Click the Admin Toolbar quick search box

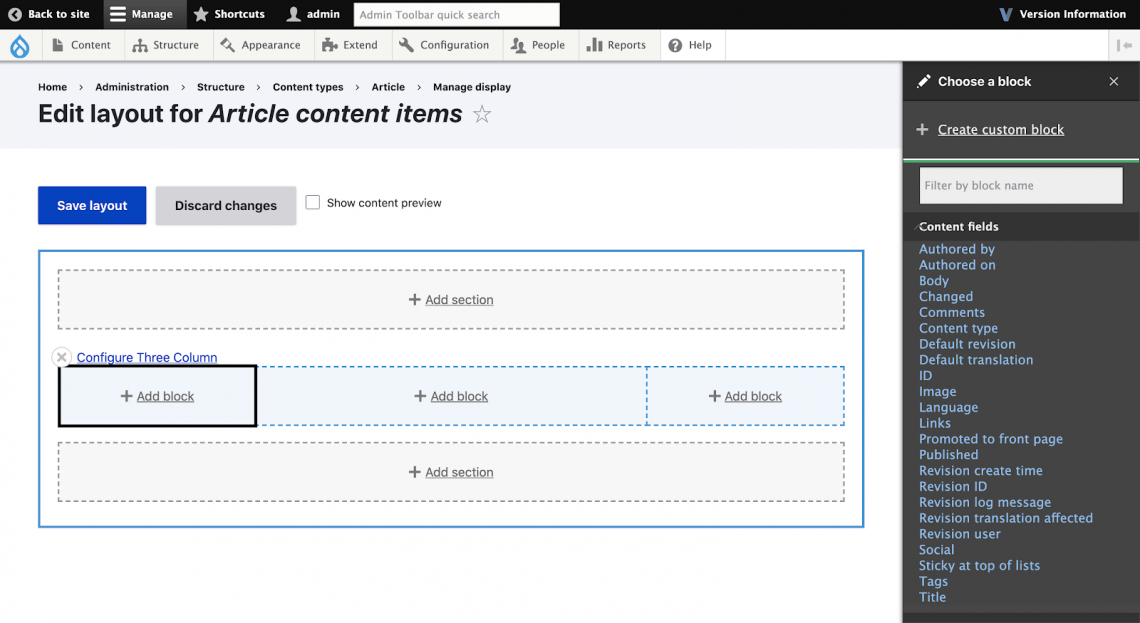[456, 15]
